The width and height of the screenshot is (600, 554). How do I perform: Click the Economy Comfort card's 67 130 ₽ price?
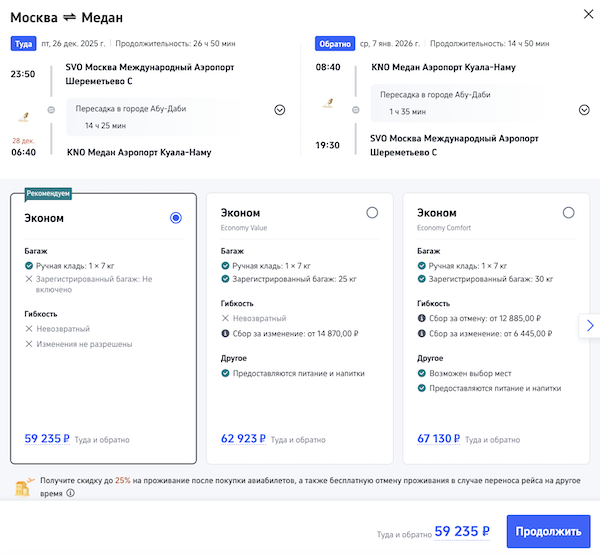pyautogui.click(x=439, y=438)
